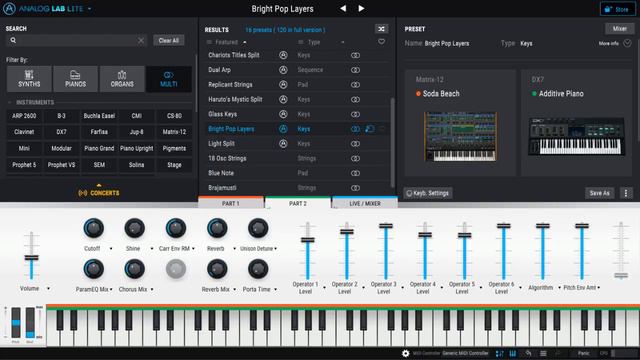This screenshot has width=640, height=360.
Task: Filter presets by Synths
Action: [x=29, y=79]
